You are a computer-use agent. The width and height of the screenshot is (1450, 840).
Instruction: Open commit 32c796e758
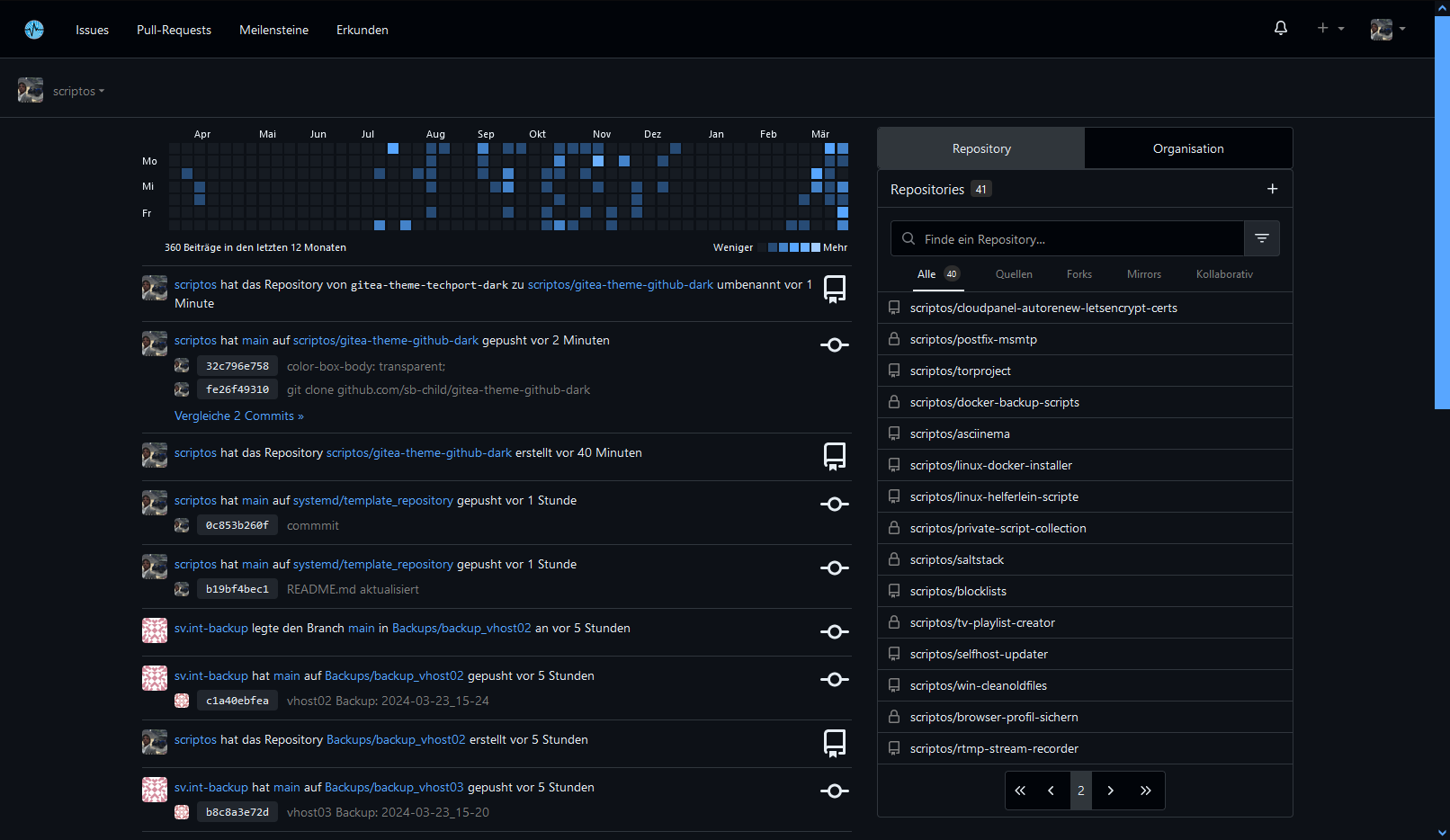(237, 366)
